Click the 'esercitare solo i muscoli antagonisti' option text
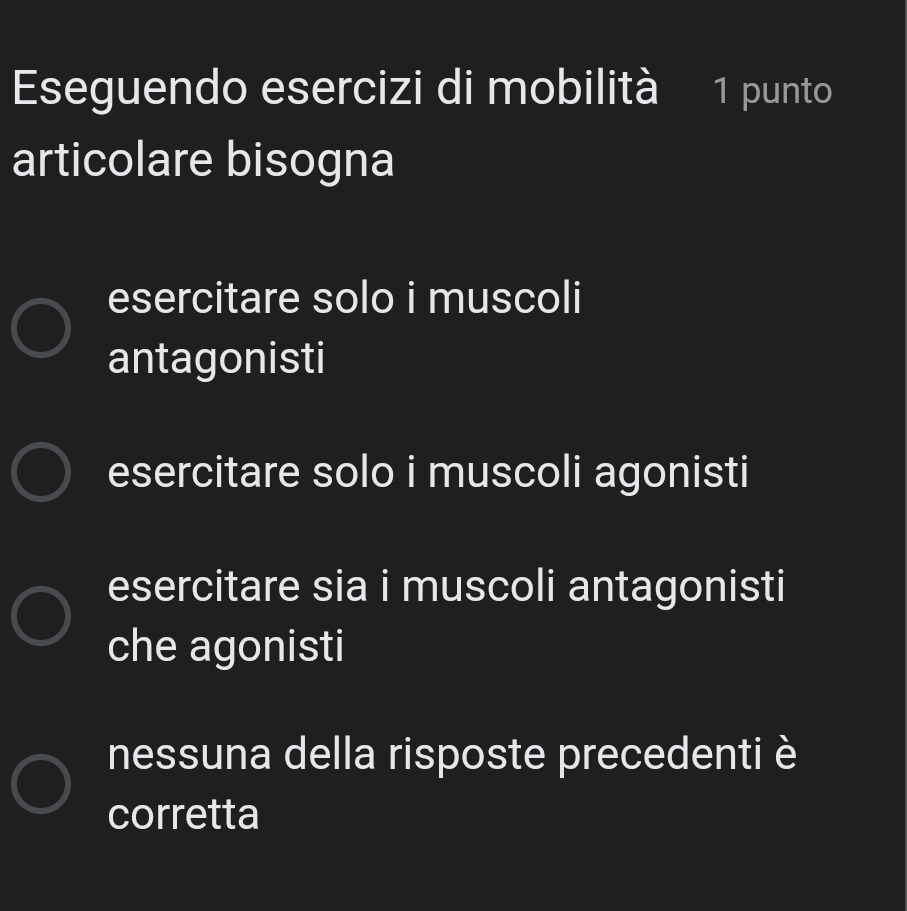Image resolution: width=907 pixels, height=911 pixels. click(344, 299)
